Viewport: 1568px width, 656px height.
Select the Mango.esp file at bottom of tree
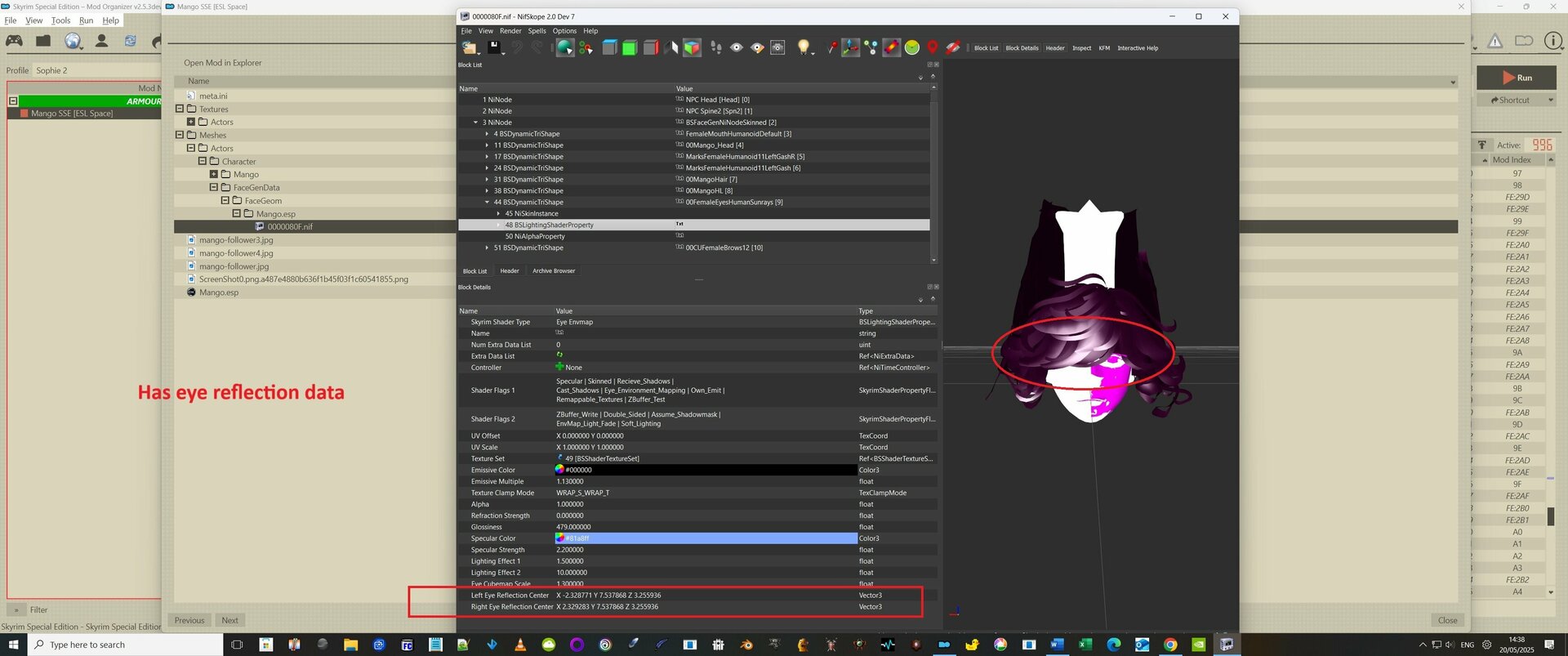click(x=219, y=292)
